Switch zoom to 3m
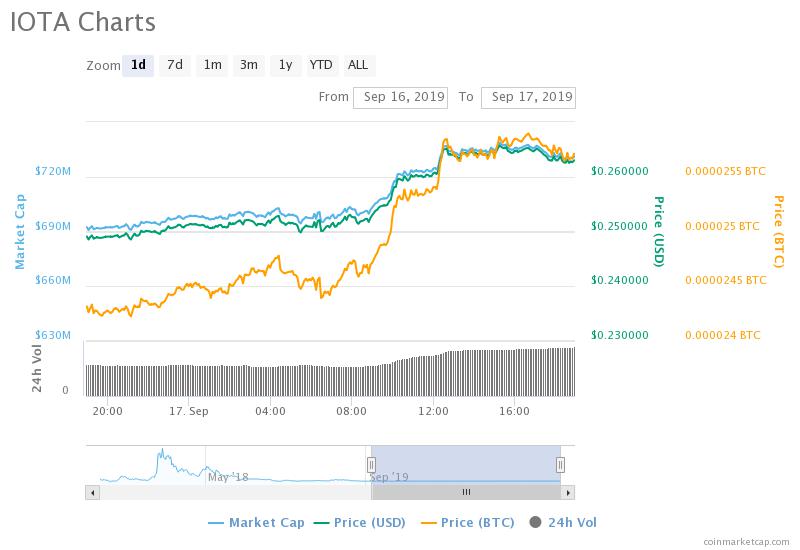The height and width of the screenshot is (550, 800). point(249,65)
